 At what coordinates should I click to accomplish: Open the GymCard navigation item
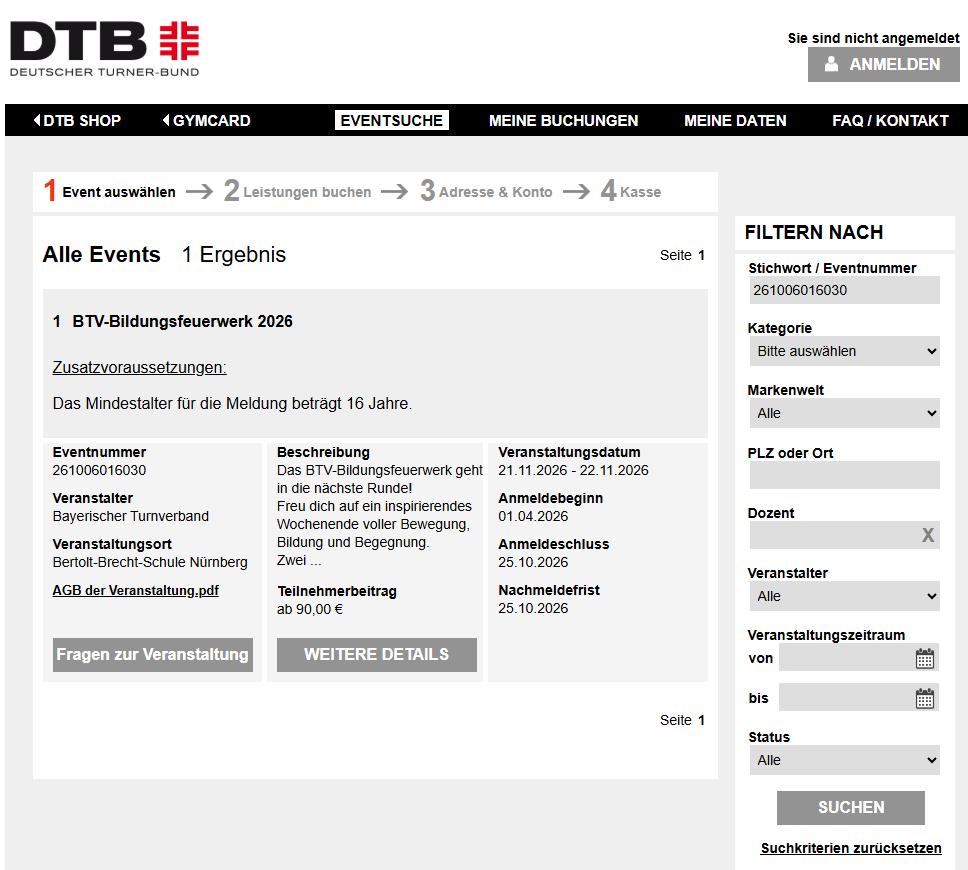point(207,121)
